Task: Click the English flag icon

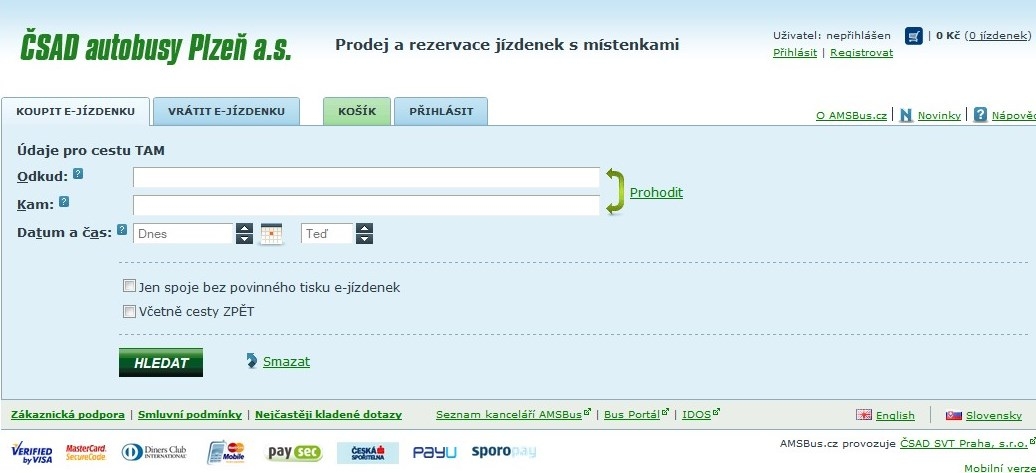Action: point(864,415)
